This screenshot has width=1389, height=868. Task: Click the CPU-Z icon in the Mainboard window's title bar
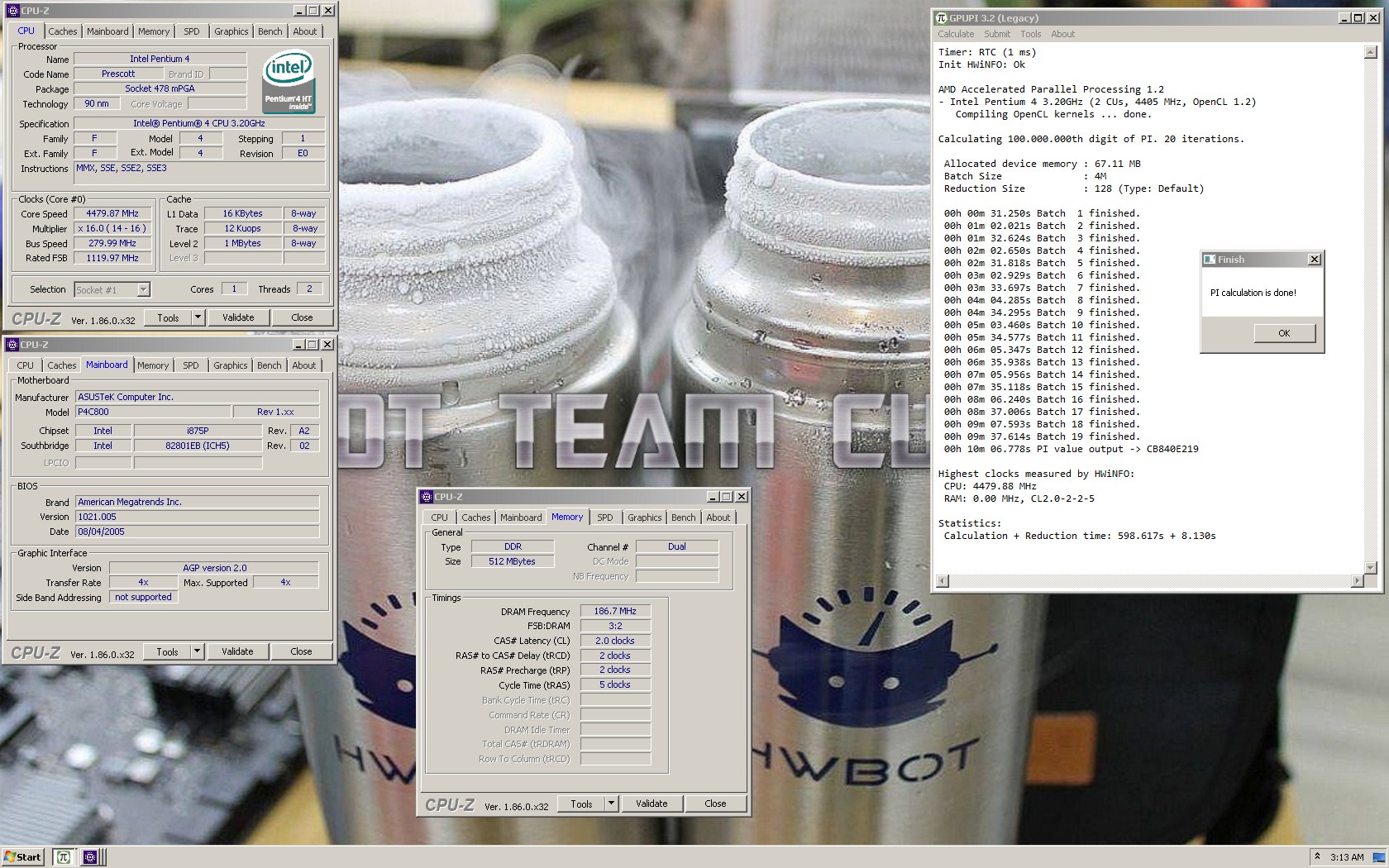point(12,345)
